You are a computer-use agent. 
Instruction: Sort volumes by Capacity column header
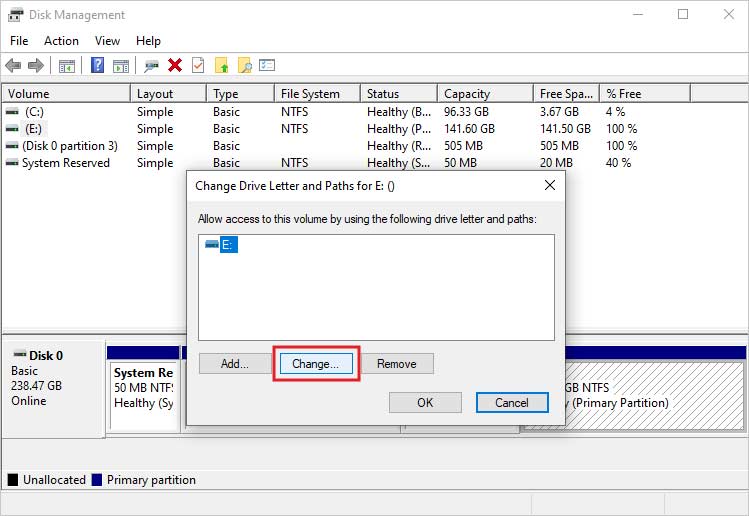click(x=467, y=94)
